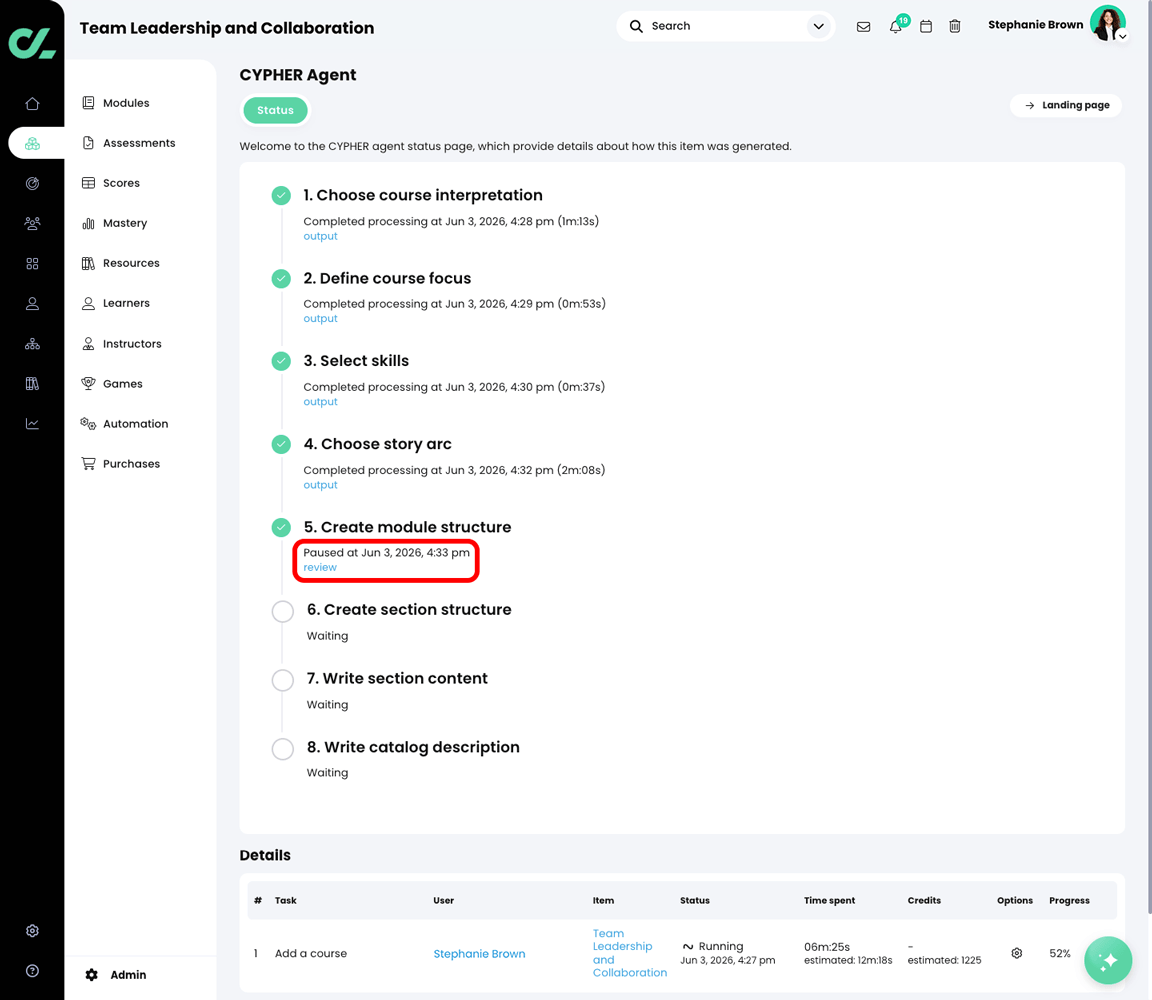Screen dimensions: 1152x1000
Task: Click the green check for step 1
Action: pos(281,195)
